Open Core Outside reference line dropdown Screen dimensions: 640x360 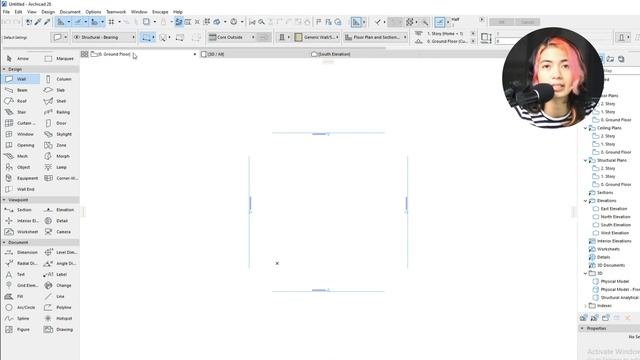tap(231, 37)
